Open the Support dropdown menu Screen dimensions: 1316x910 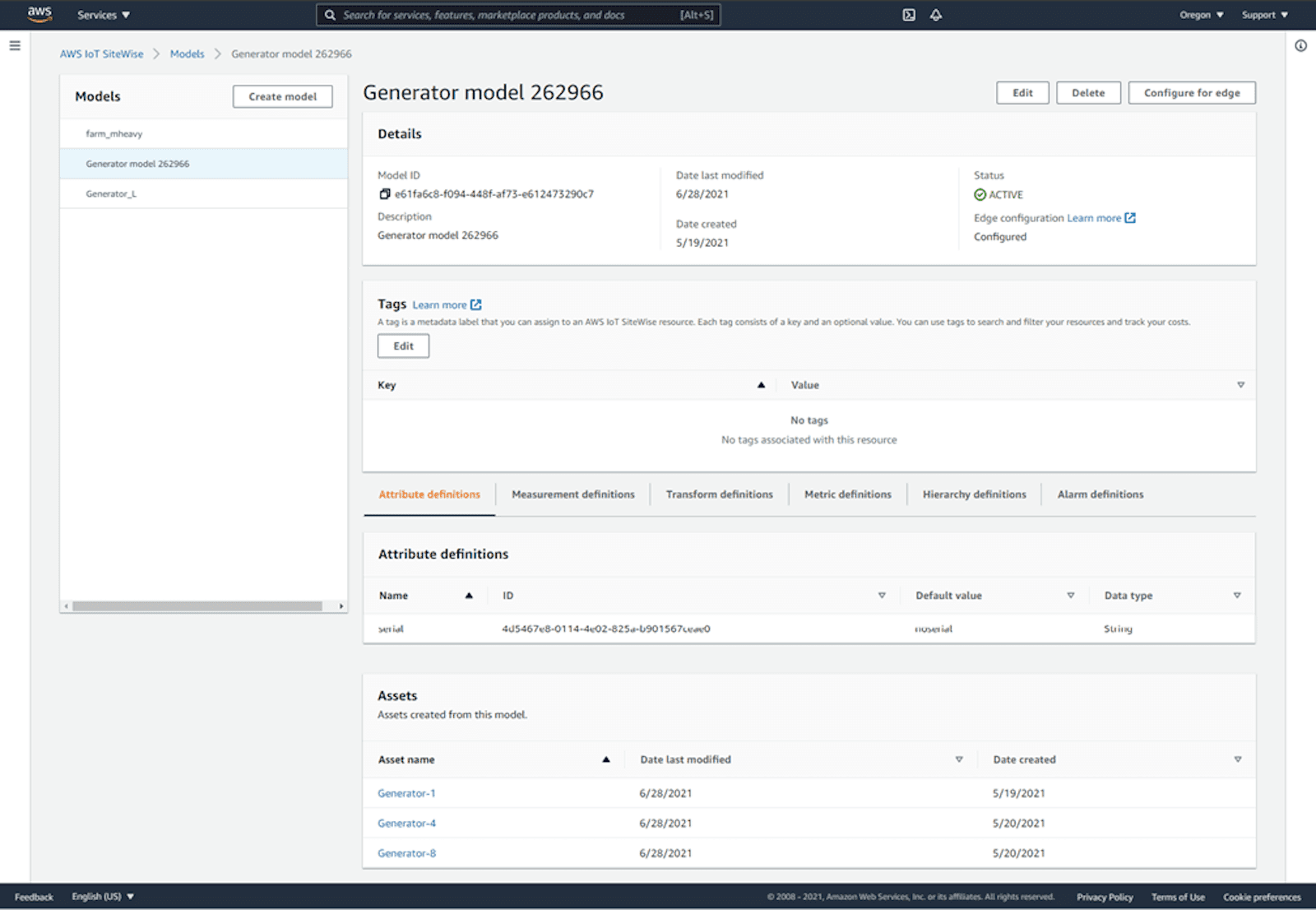tap(1265, 15)
